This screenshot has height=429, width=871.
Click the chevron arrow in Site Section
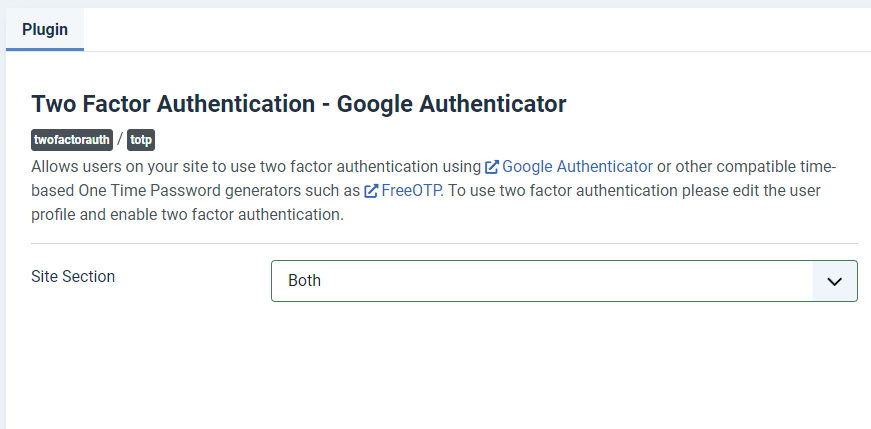(x=835, y=282)
